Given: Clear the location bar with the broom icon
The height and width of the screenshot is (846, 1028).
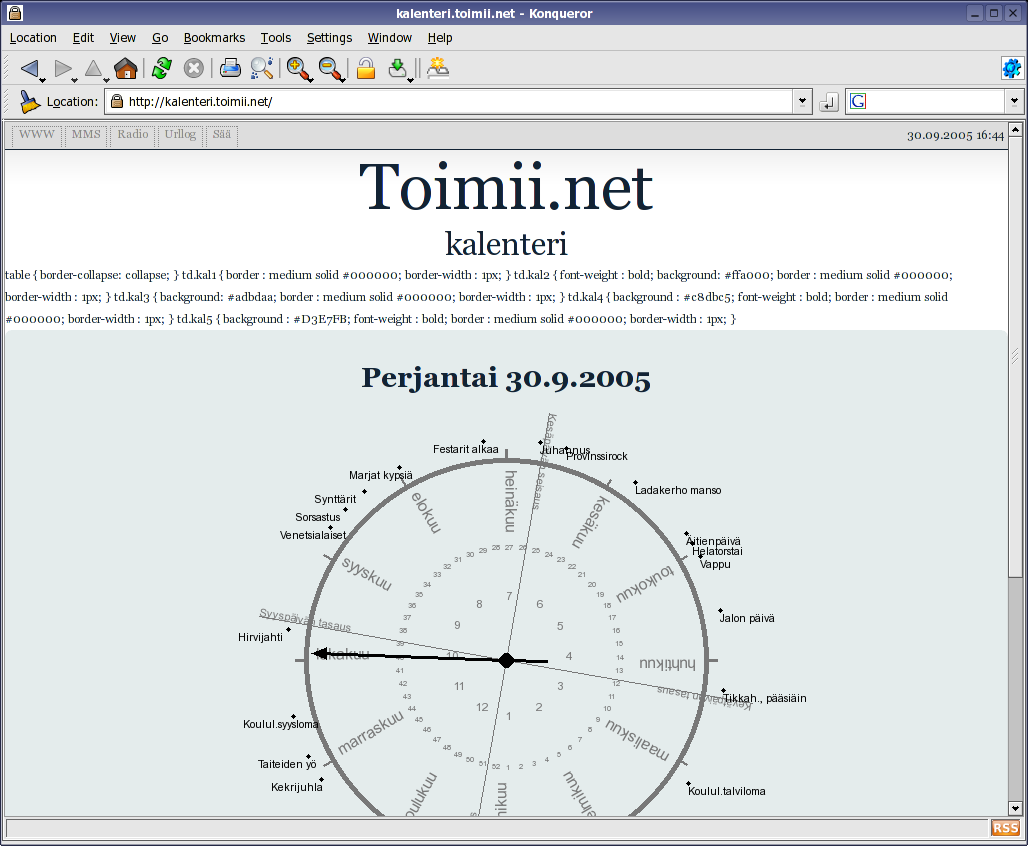Looking at the screenshot, I should click(x=29, y=102).
